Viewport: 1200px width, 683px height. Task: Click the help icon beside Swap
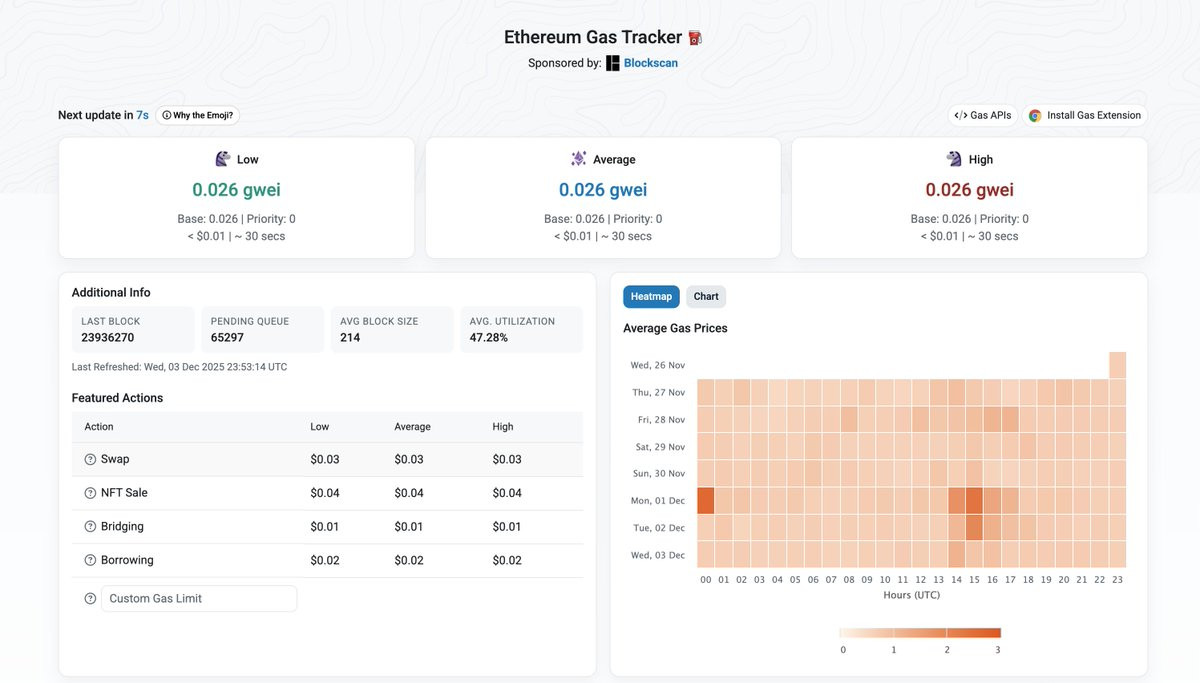pyautogui.click(x=91, y=459)
